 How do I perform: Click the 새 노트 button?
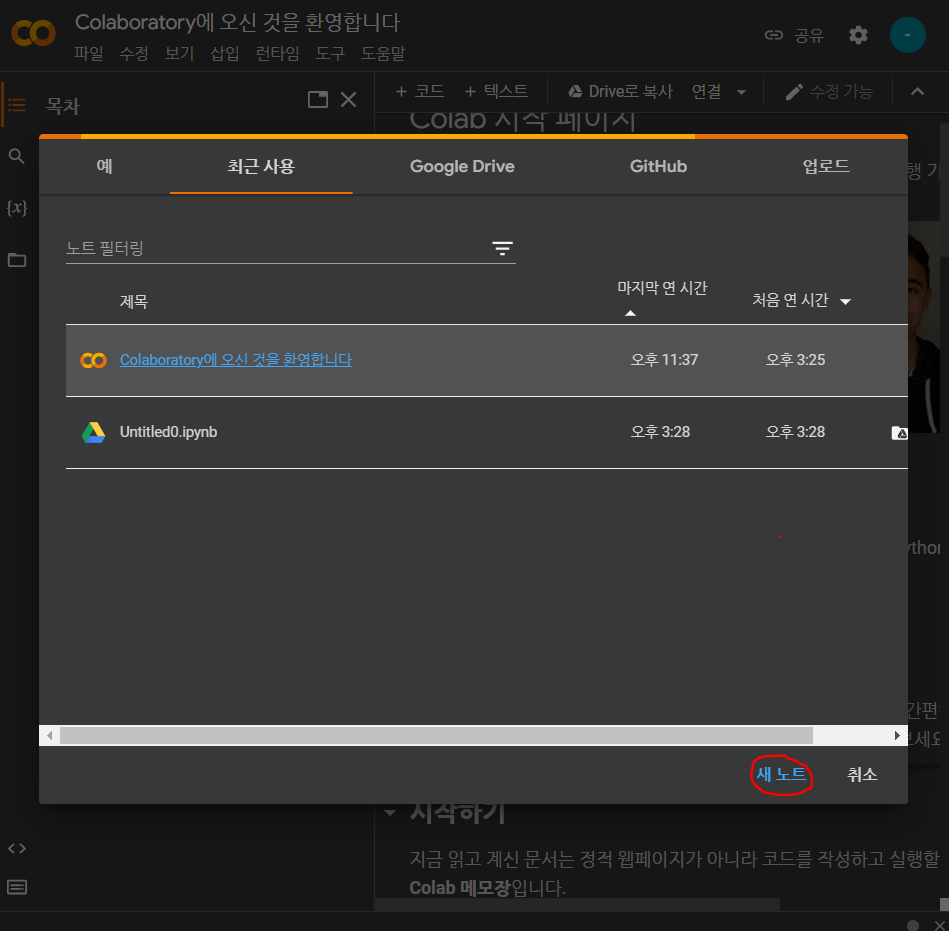pyautogui.click(x=781, y=774)
